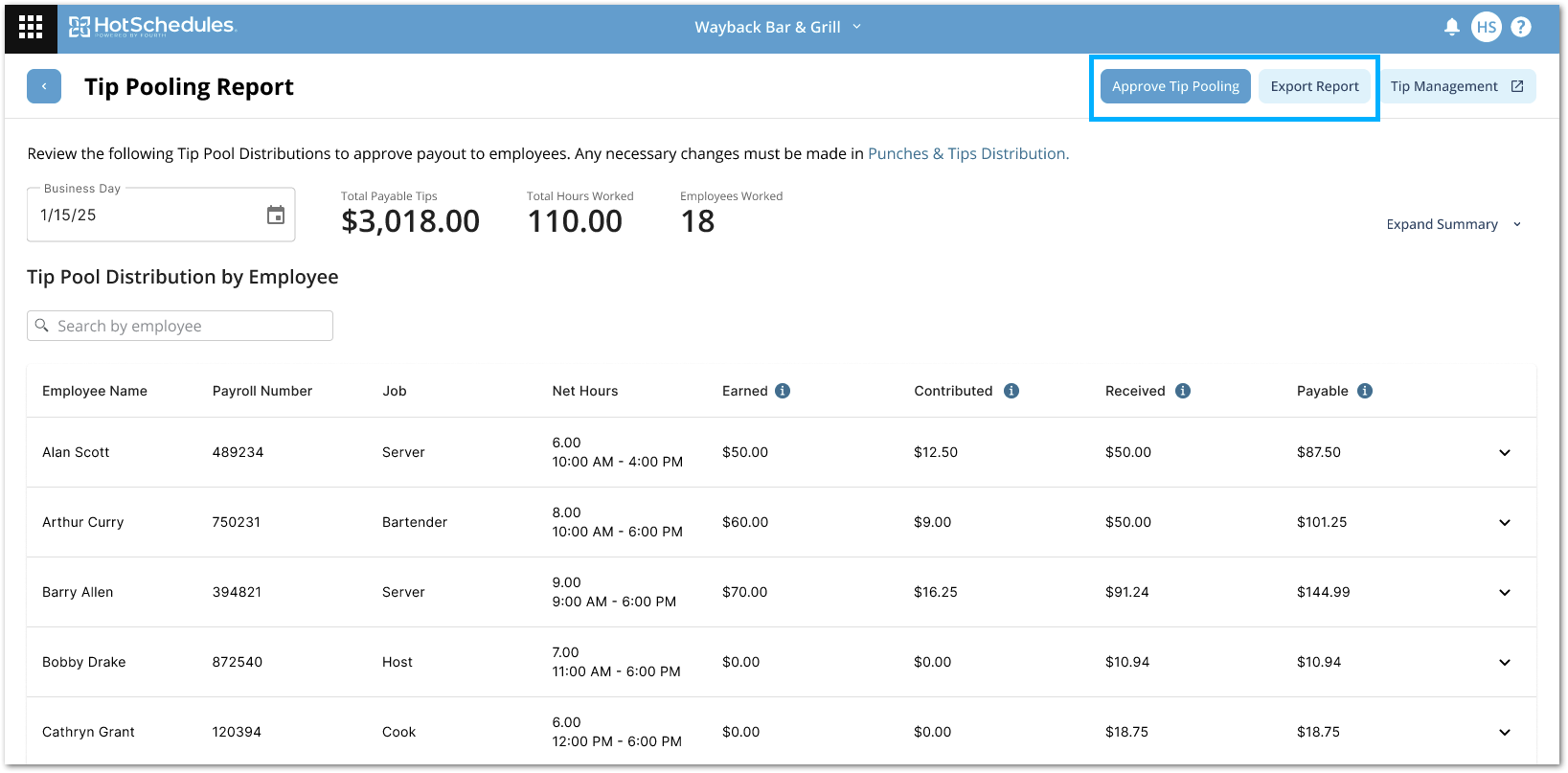
Task: Open the Wayback Bar & Grill location dropdown
Action: 778,27
